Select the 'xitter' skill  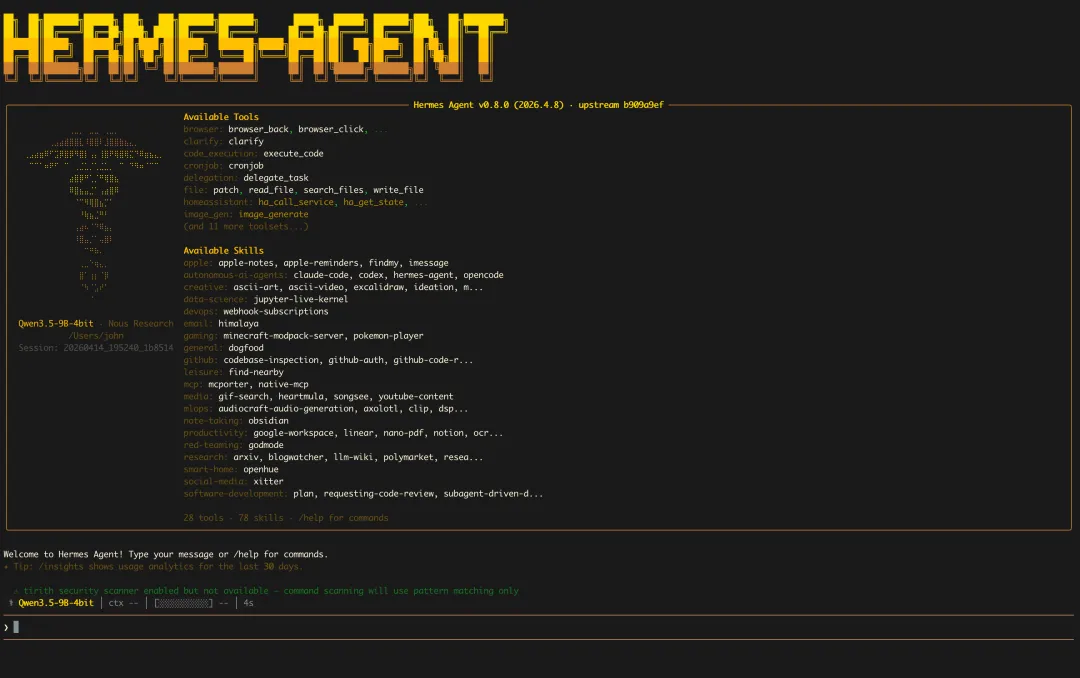[269, 482]
